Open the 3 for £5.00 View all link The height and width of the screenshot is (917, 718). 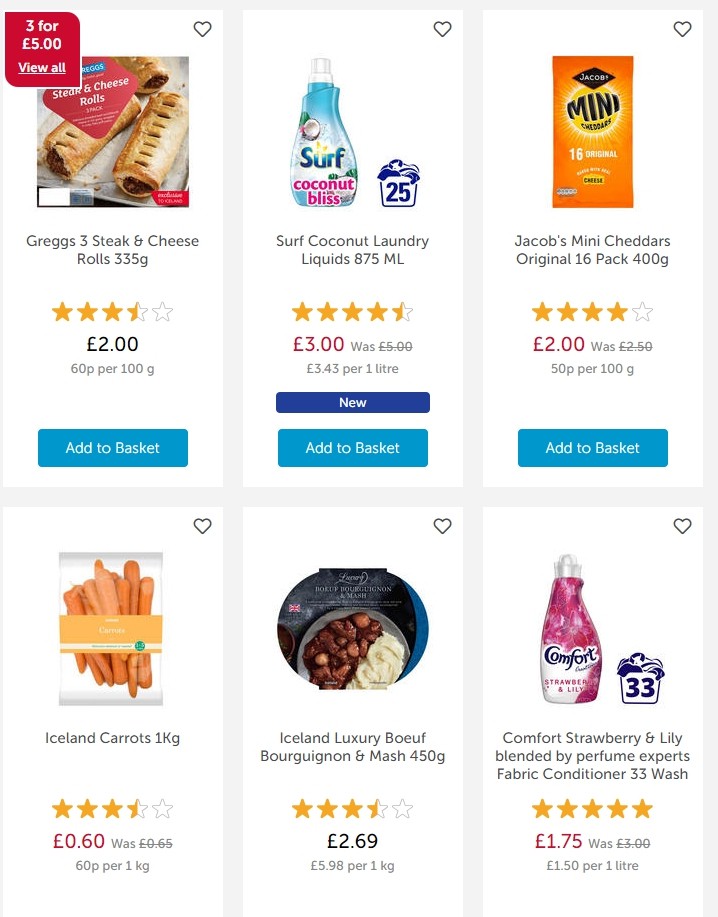42,68
